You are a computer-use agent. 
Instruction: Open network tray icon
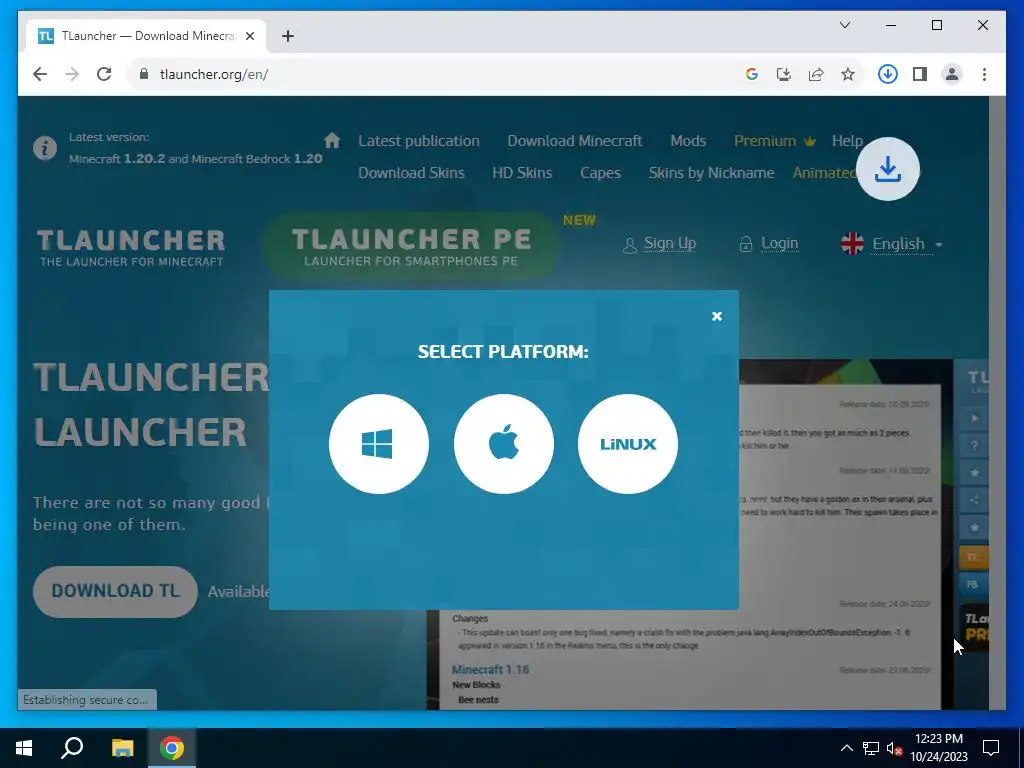[x=871, y=748]
